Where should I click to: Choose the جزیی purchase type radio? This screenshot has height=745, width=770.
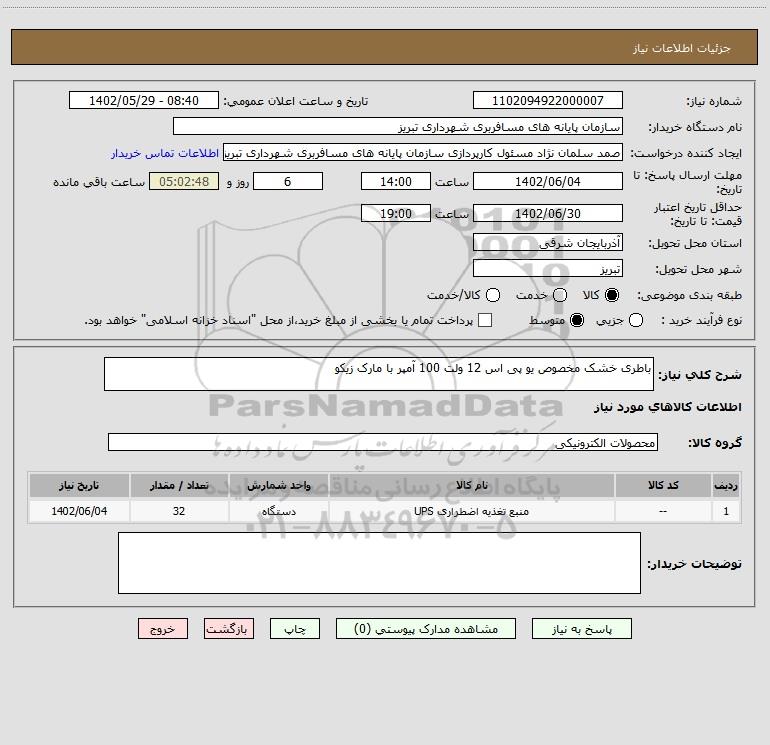(x=636, y=321)
